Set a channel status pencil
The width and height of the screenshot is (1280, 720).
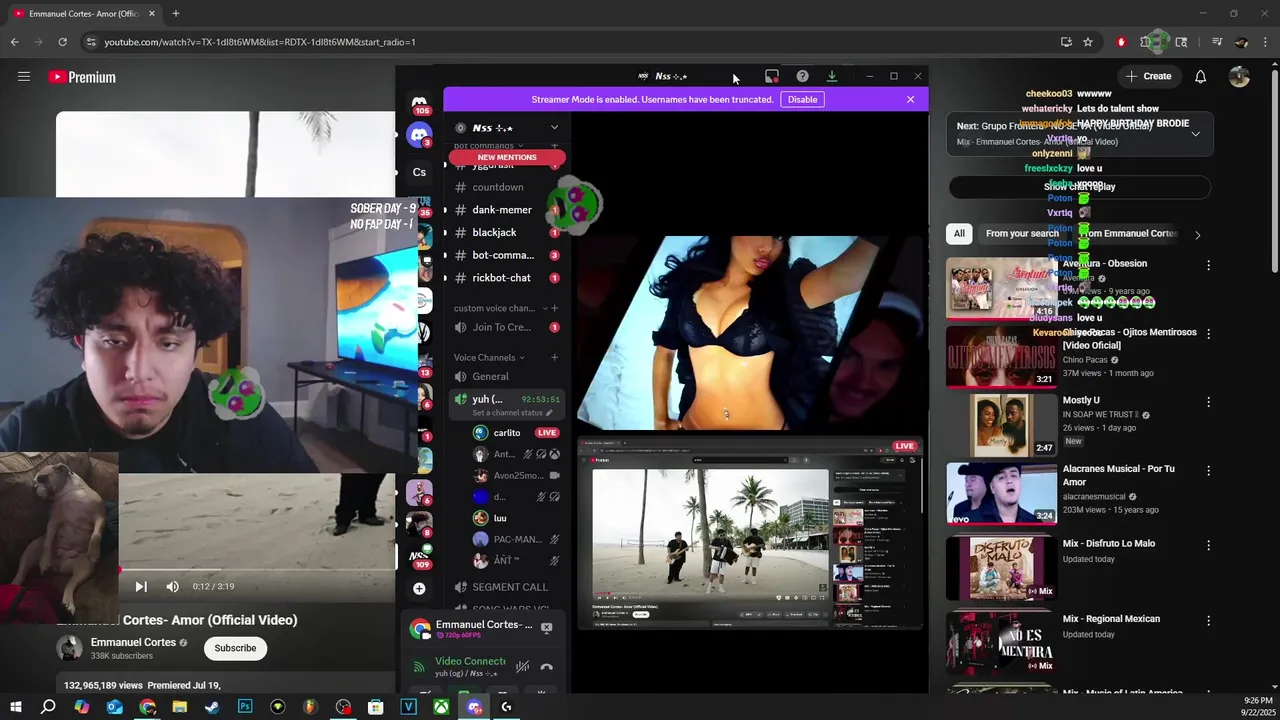[548, 413]
